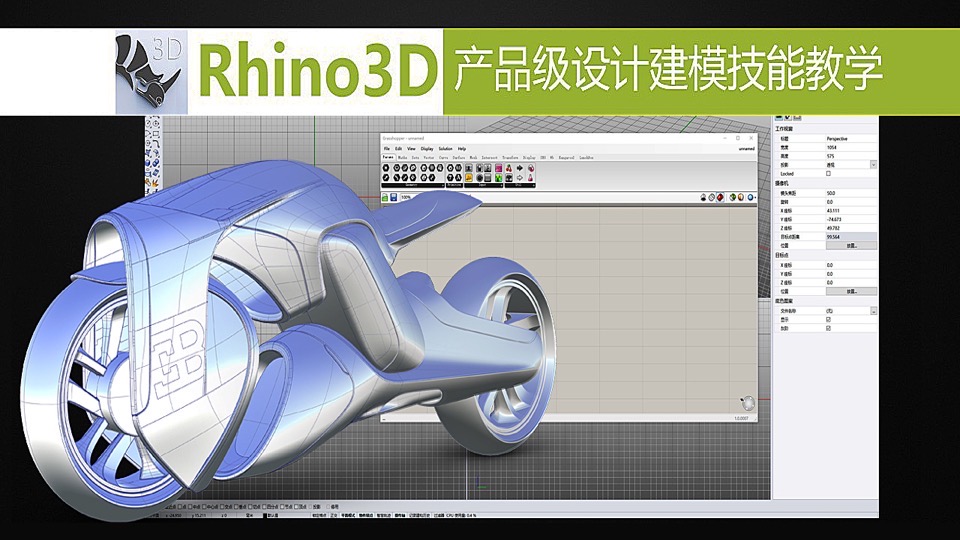960x540 pixels.
Task: Click the blue save icon on canvas toolbar
Action: point(394,197)
